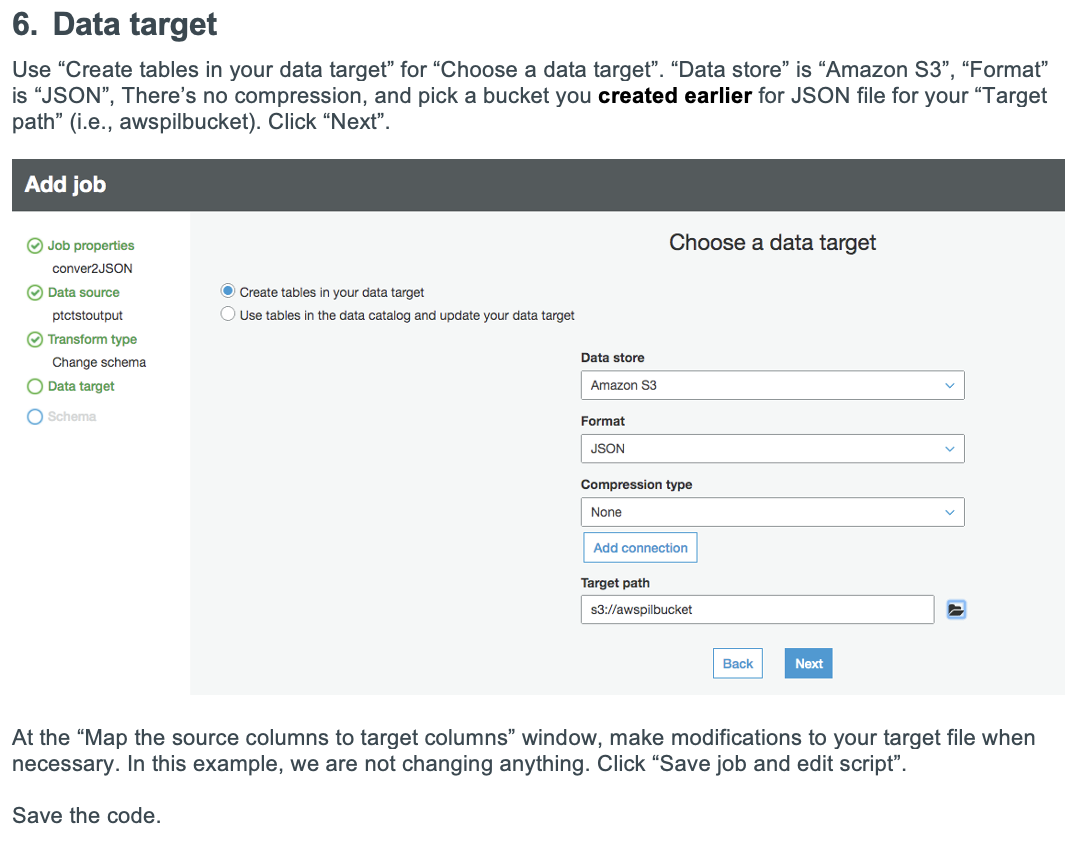Select the Data target step label
Screen dimensions: 1092x866
tap(81, 387)
